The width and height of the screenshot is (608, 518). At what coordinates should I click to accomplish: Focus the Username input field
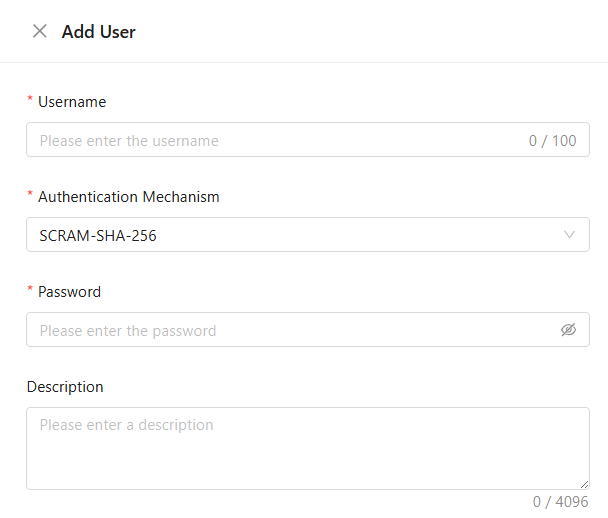point(308,140)
